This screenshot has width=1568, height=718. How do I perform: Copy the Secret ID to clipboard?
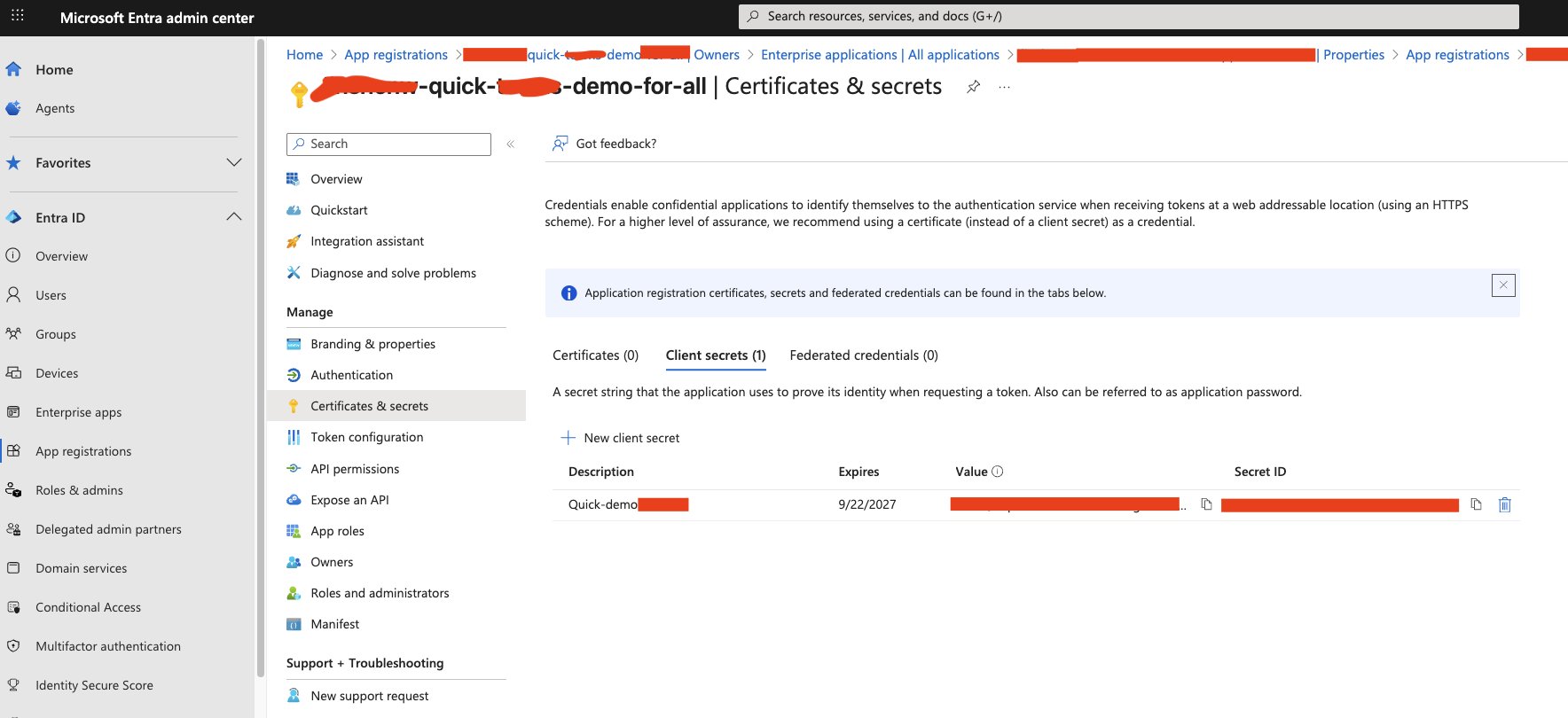[1476, 504]
